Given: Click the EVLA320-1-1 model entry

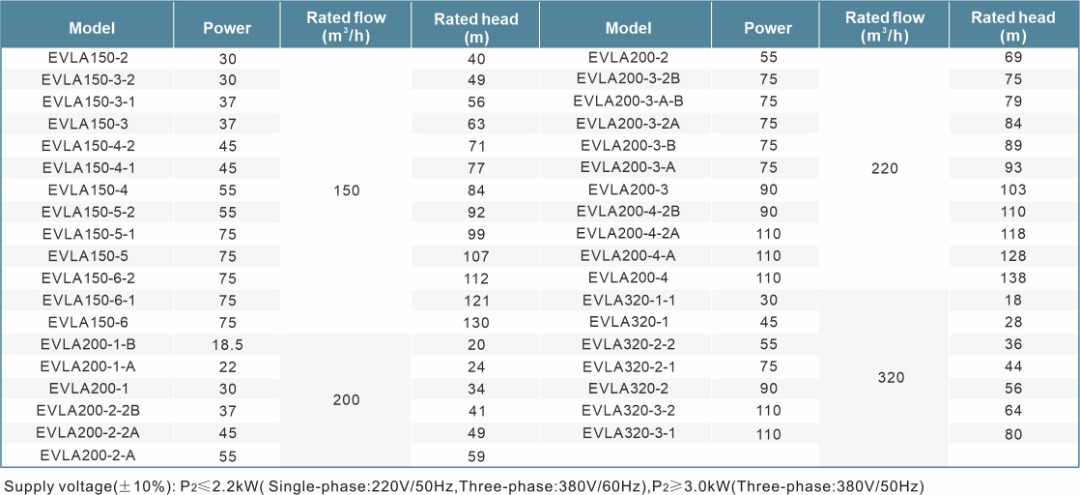Looking at the screenshot, I should click(x=628, y=300).
